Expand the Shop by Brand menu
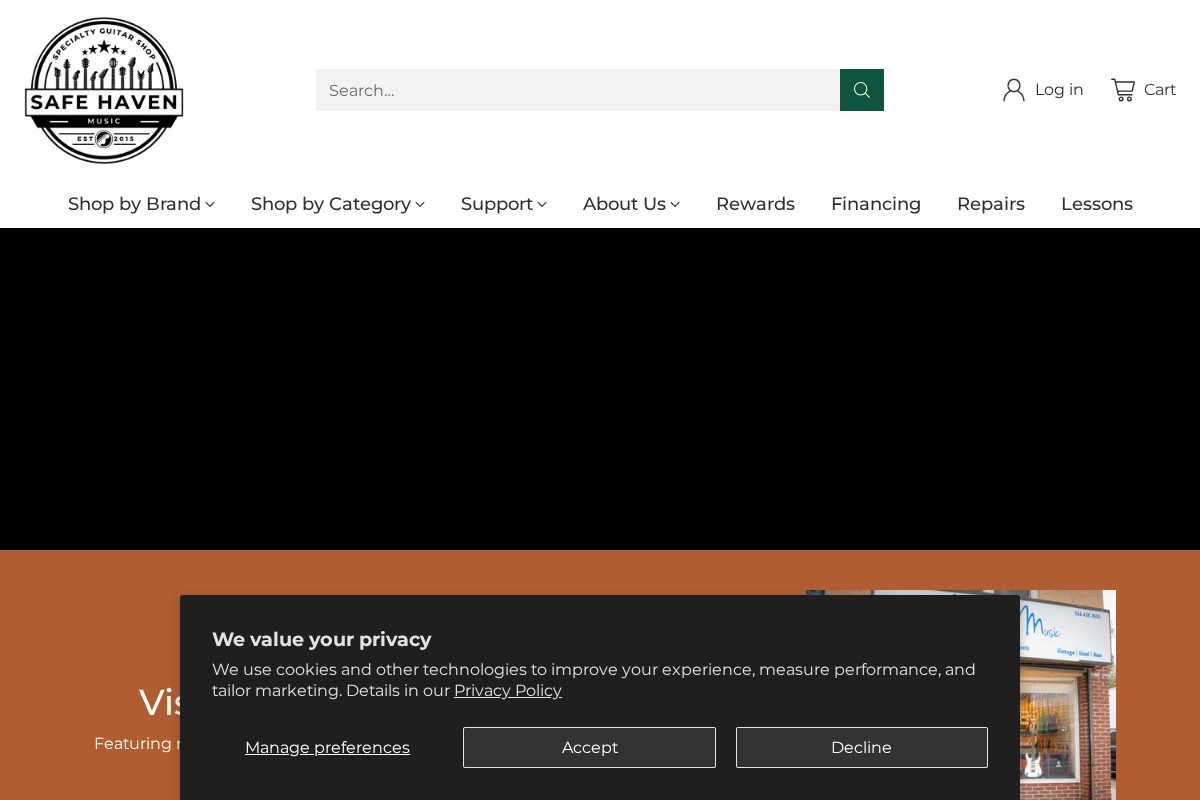This screenshot has width=1200, height=800. (x=141, y=204)
